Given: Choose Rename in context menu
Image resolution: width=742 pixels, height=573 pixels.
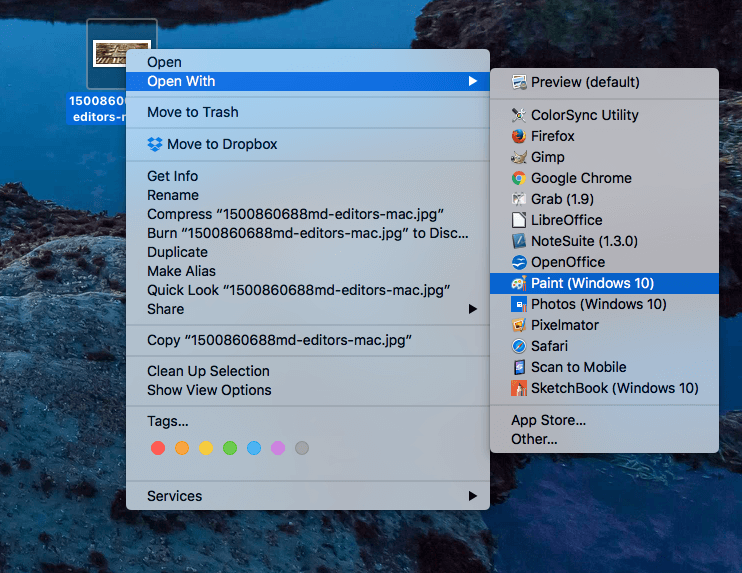Looking at the screenshot, I should coord(308,195).
